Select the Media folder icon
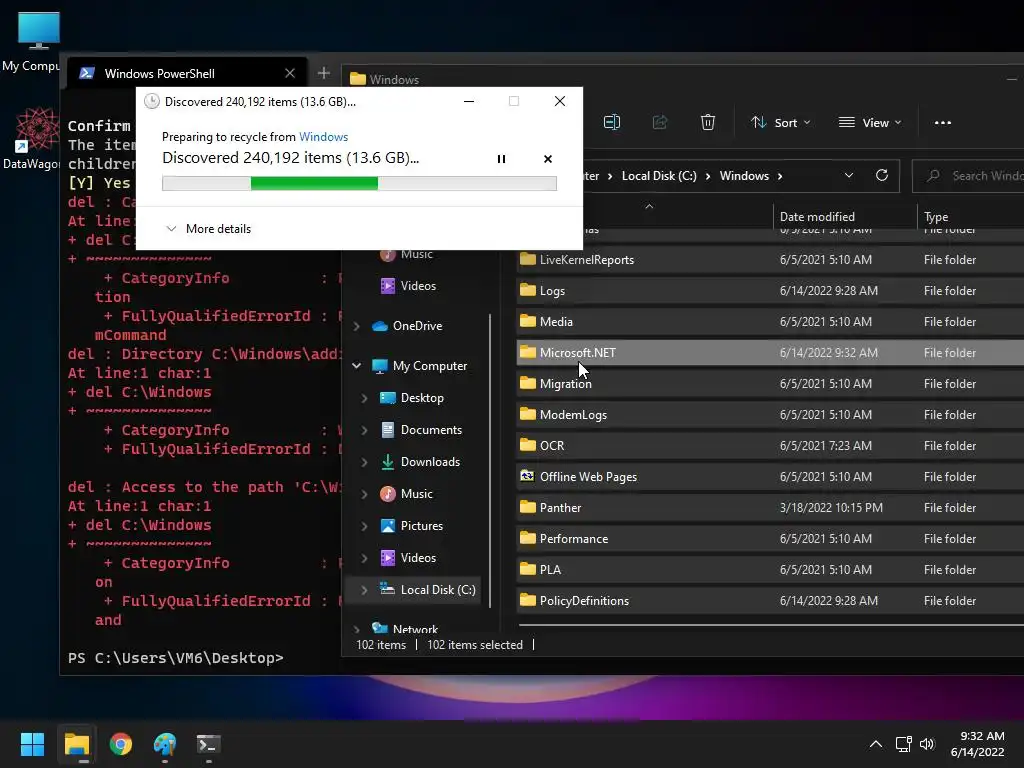Image resolution: width=1024 pixels, height=768 pixels. point(528,321)
